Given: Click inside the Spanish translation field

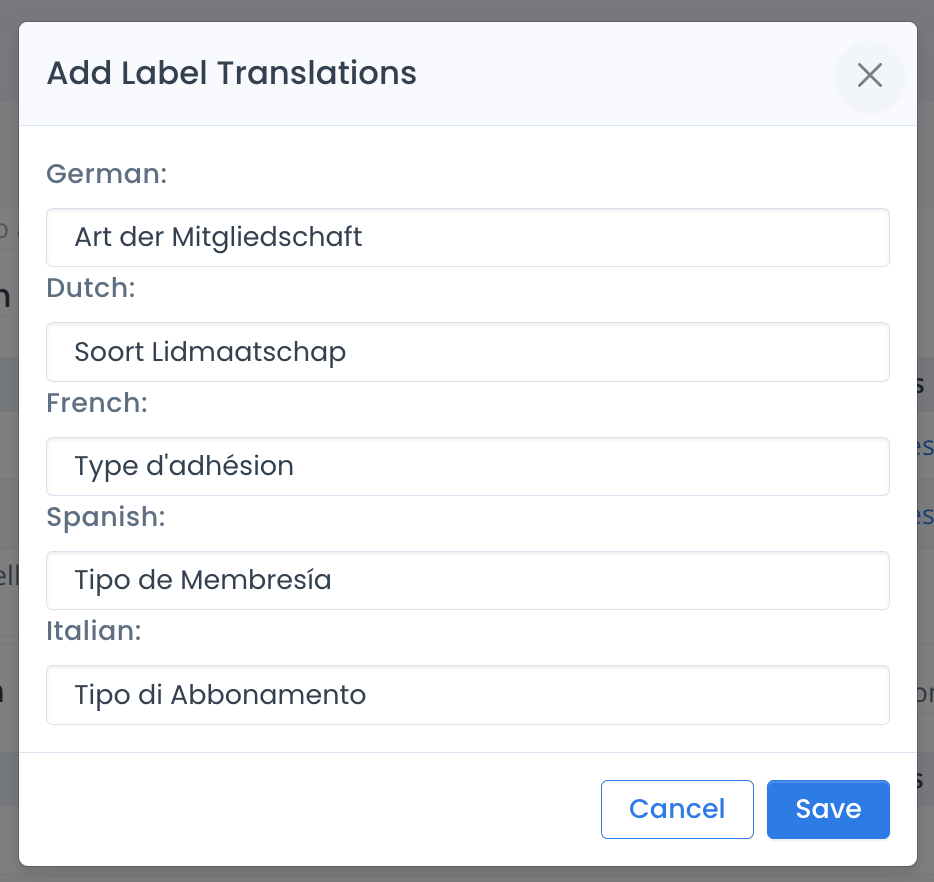Looking at the screenshot, I should coord(467,580).
